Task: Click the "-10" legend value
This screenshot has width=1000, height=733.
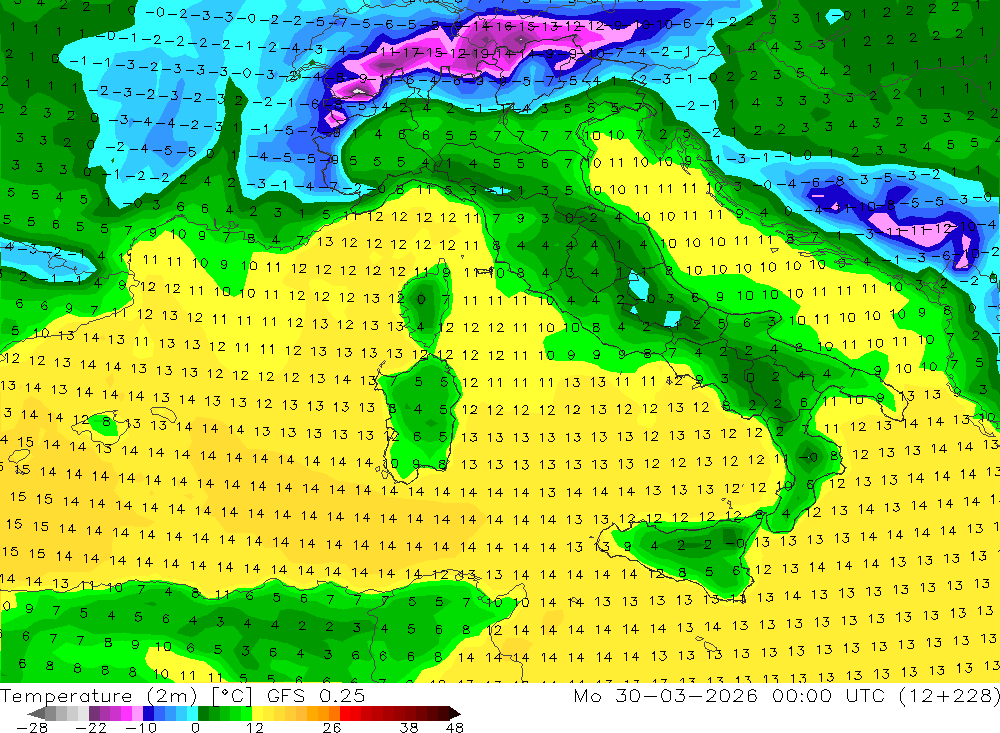Action: 141,728
